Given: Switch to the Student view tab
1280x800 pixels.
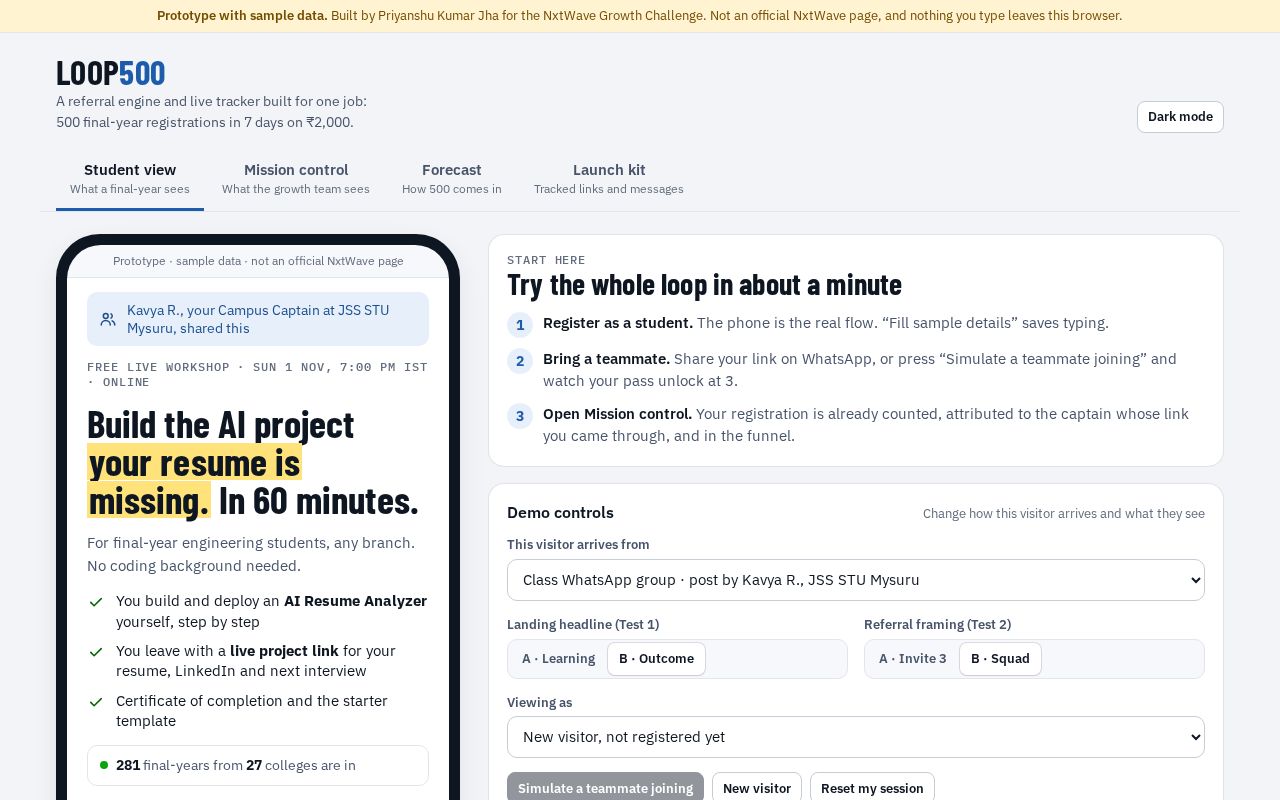Looking at the screenshot, I should [130, 179].
